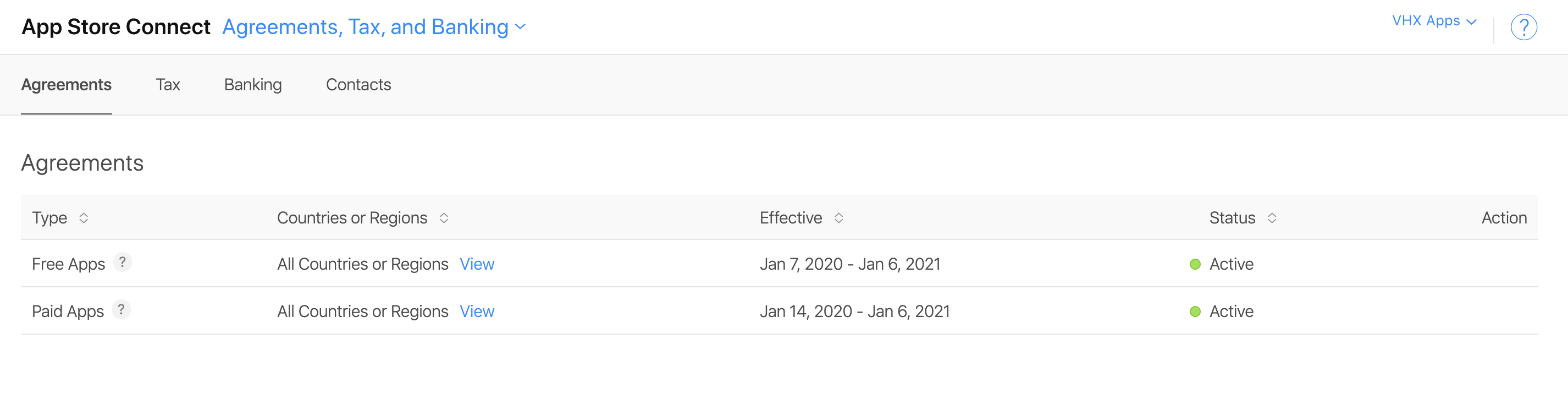
Task: Click the Paid Apps agreement row
Action: [x=779, y=311]
